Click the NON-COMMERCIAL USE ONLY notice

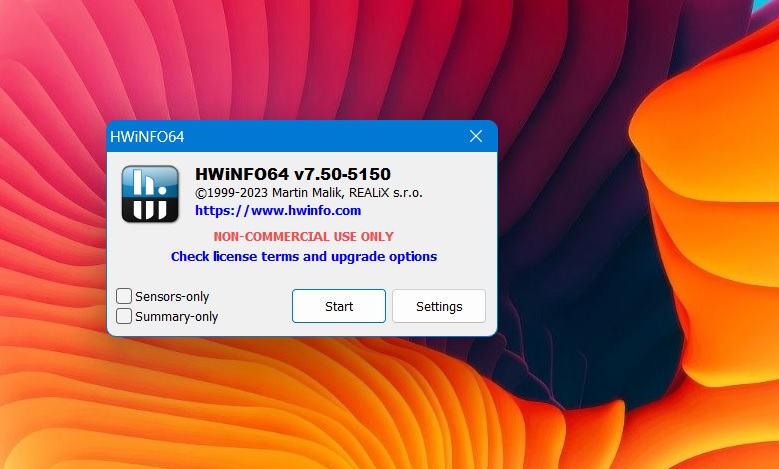304,236
